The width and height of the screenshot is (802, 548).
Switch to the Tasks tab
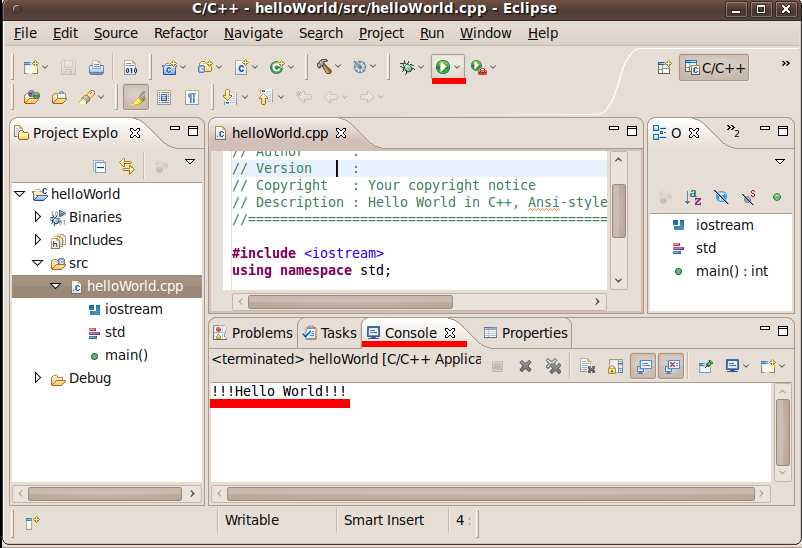point(329,333)
